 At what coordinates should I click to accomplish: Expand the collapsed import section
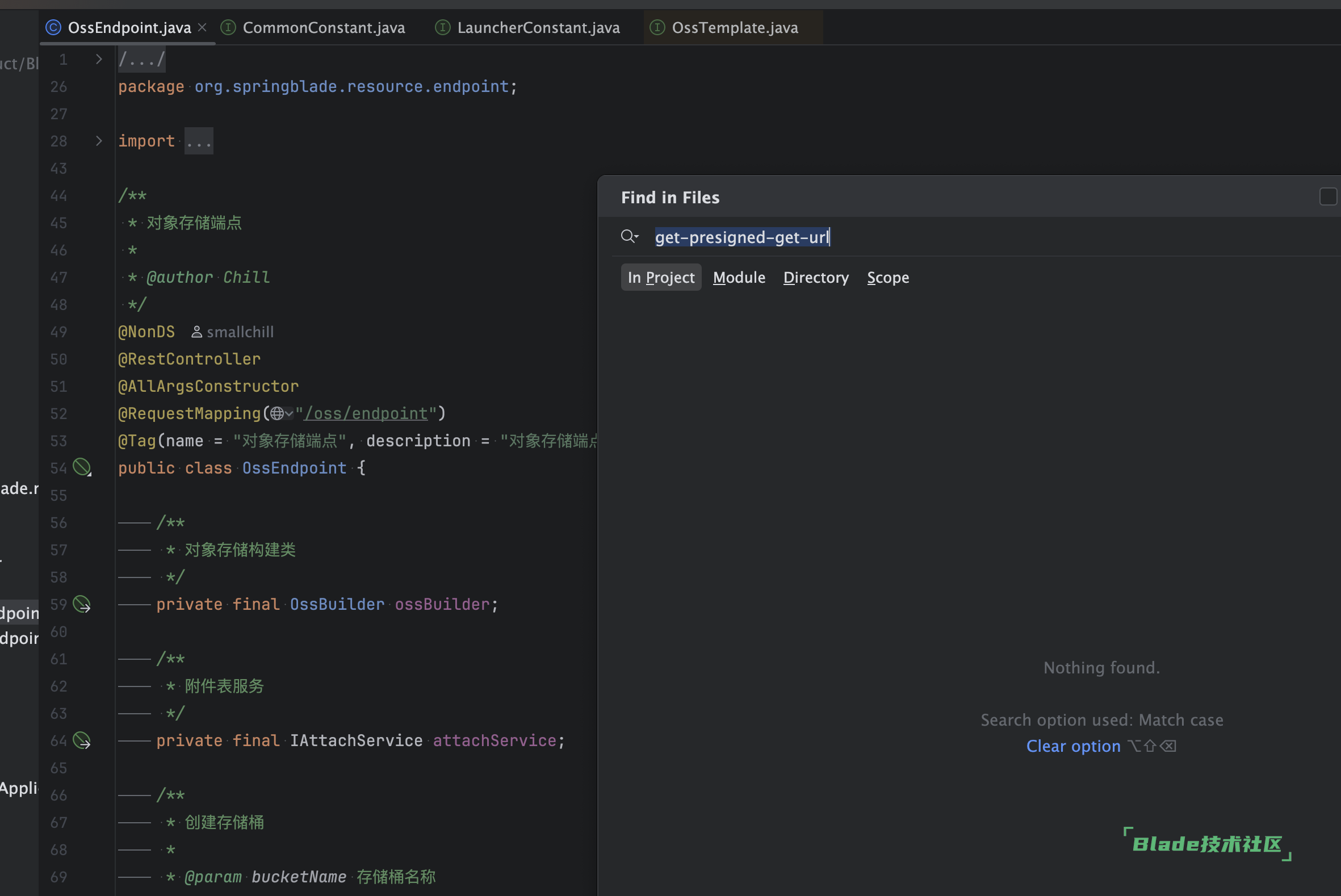click(99, 141)
